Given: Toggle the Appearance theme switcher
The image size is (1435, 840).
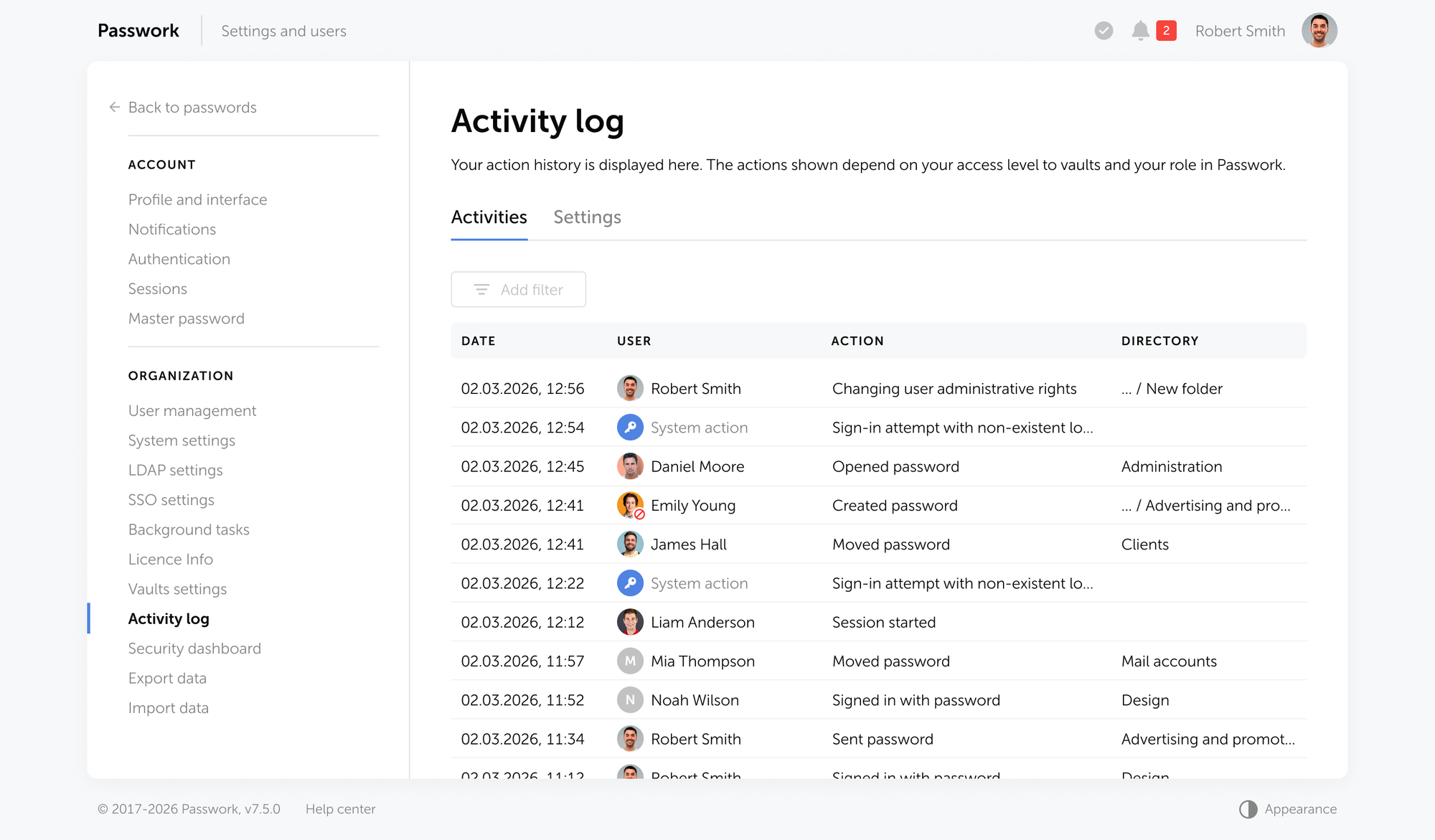Looking at the screenshot, I should [x=1248, y=809].
